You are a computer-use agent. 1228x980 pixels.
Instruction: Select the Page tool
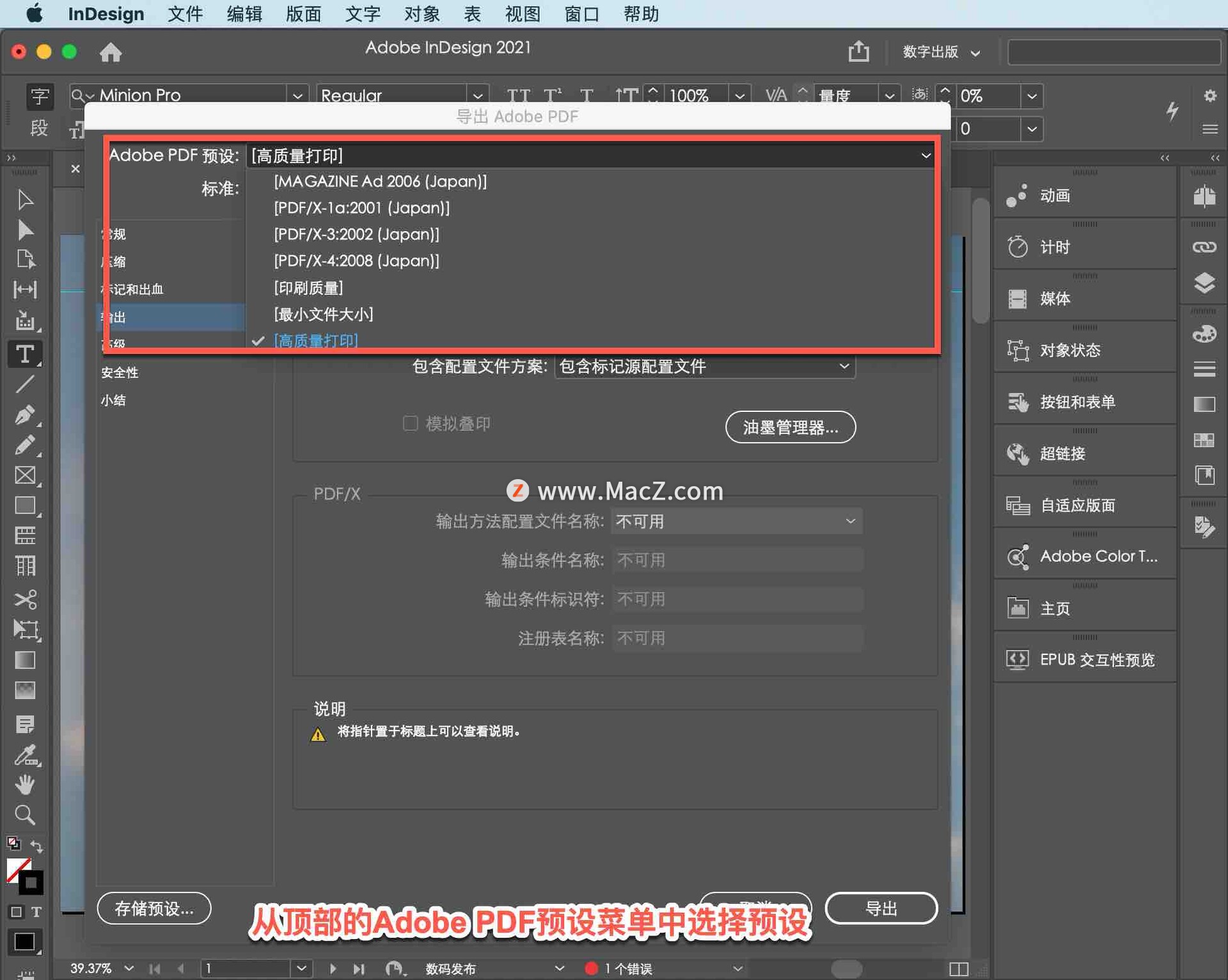click(25, 259)
